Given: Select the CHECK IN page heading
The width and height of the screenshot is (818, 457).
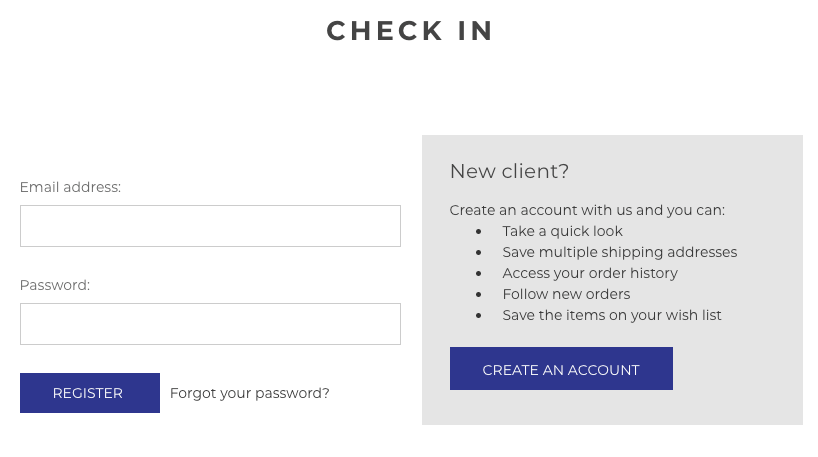Looking at the screenshot, I should click(x=410, y=31).
